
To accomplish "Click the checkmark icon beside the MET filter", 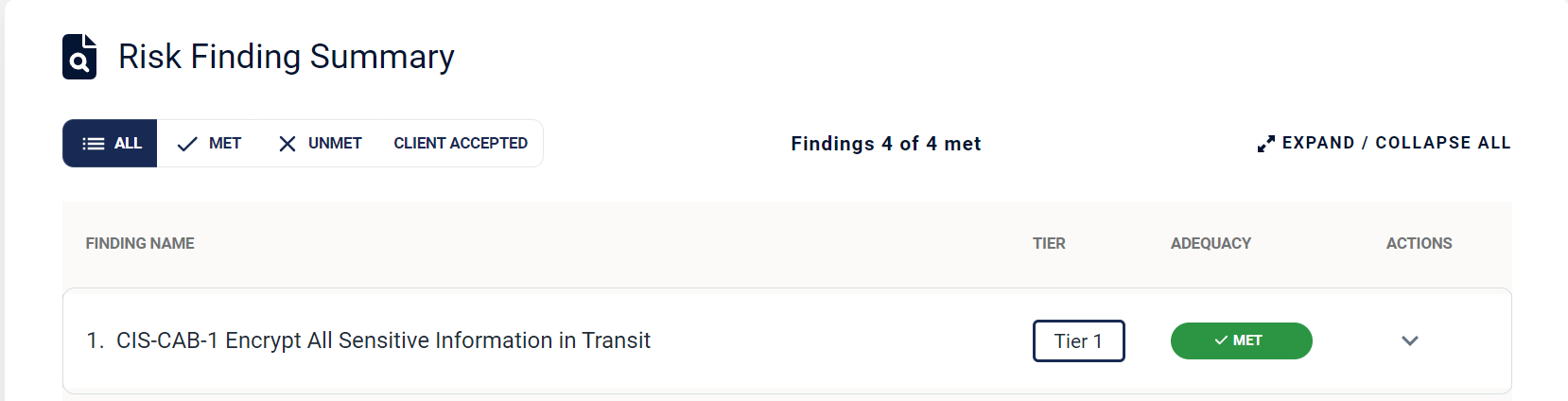I will coord(187,144).
